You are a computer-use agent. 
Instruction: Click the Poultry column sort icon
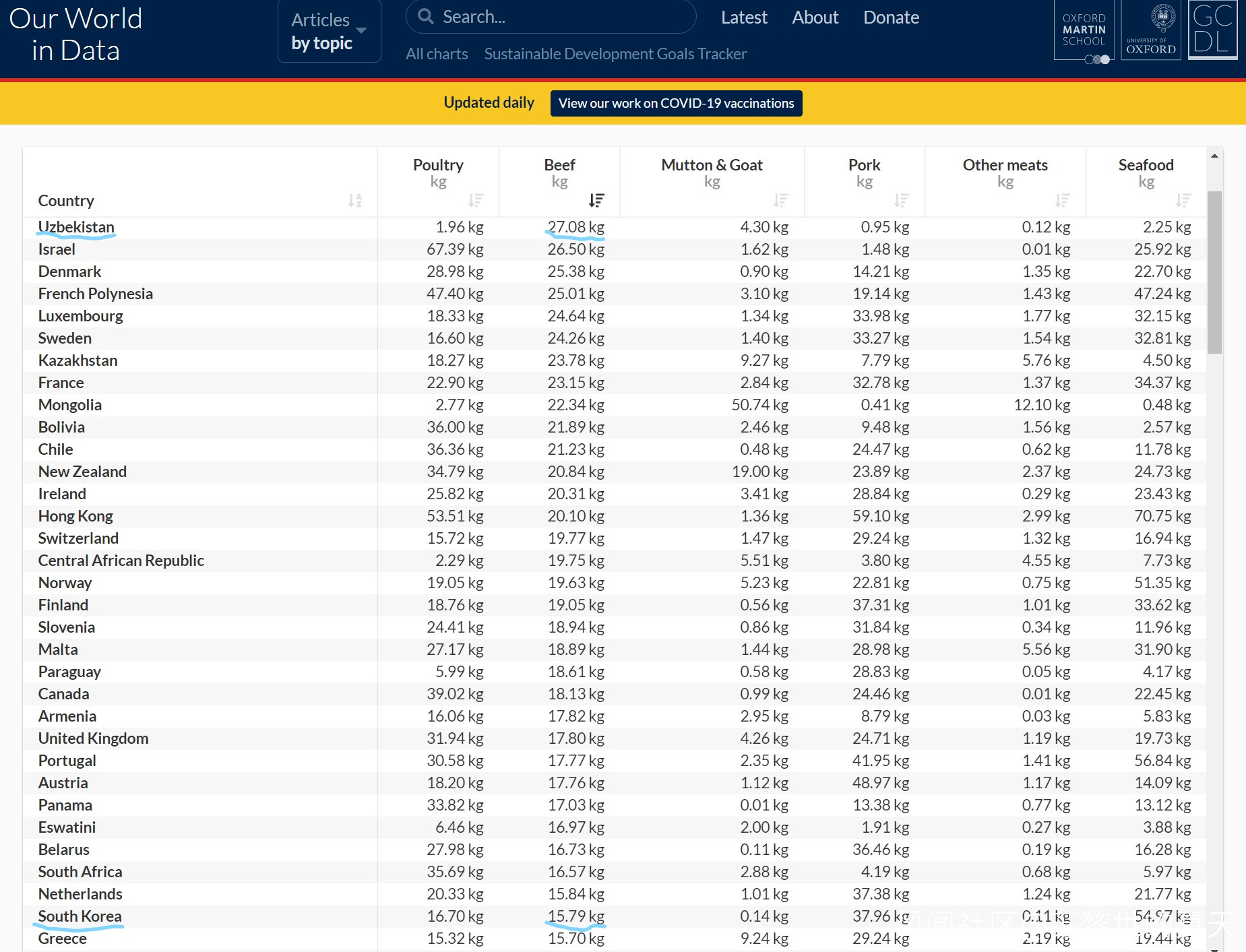pos(476,200)
